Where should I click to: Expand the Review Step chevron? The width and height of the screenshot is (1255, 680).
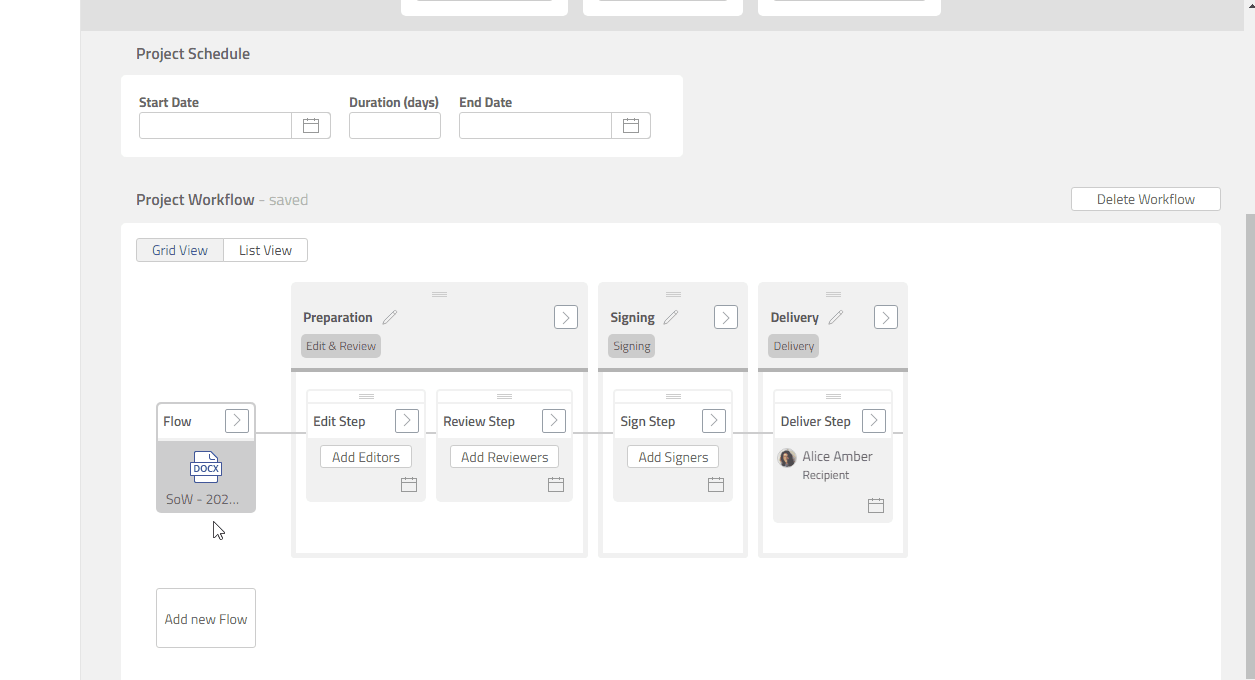click(553, 420)
